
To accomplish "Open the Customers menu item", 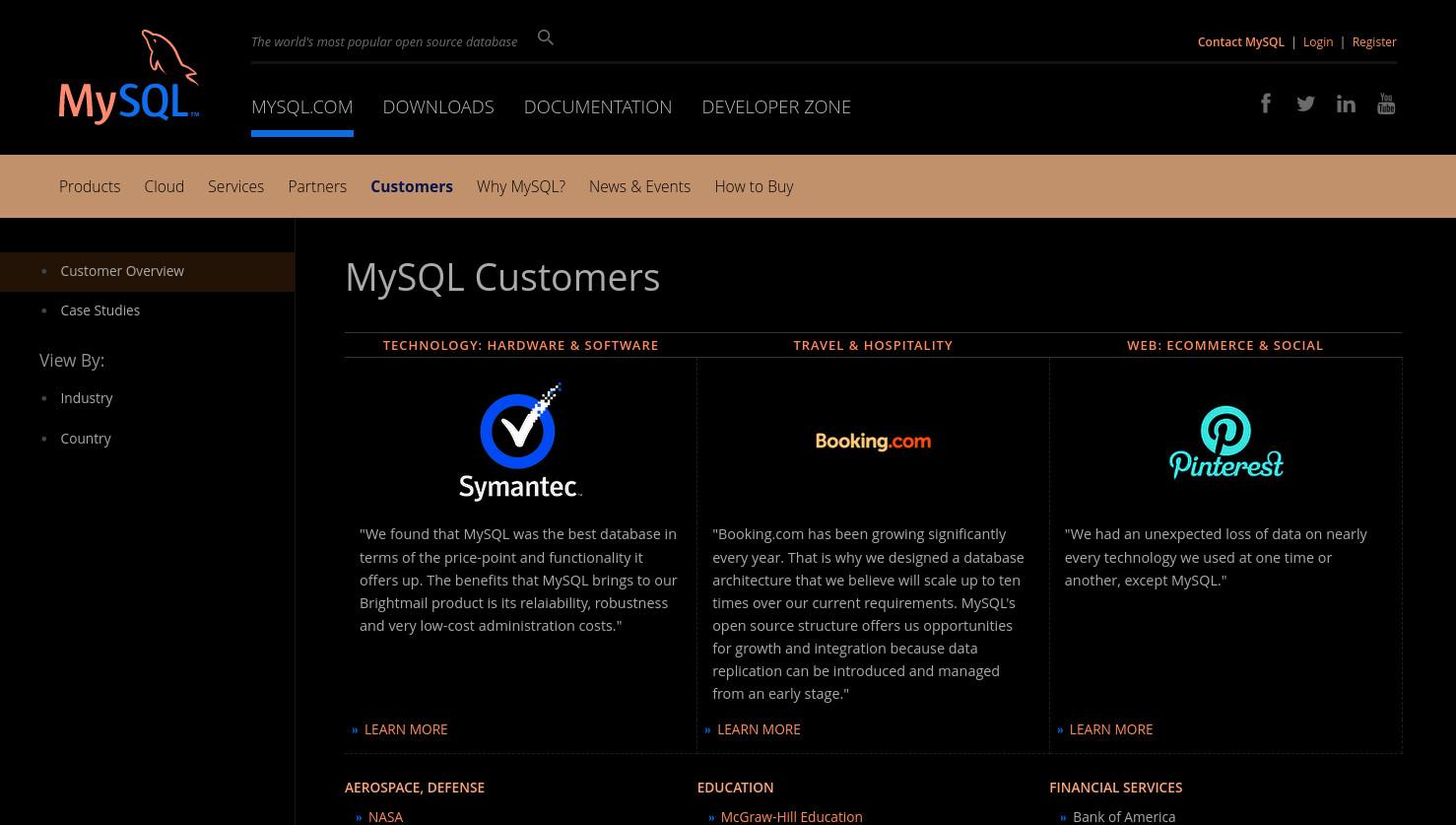I will coord(412,186).
